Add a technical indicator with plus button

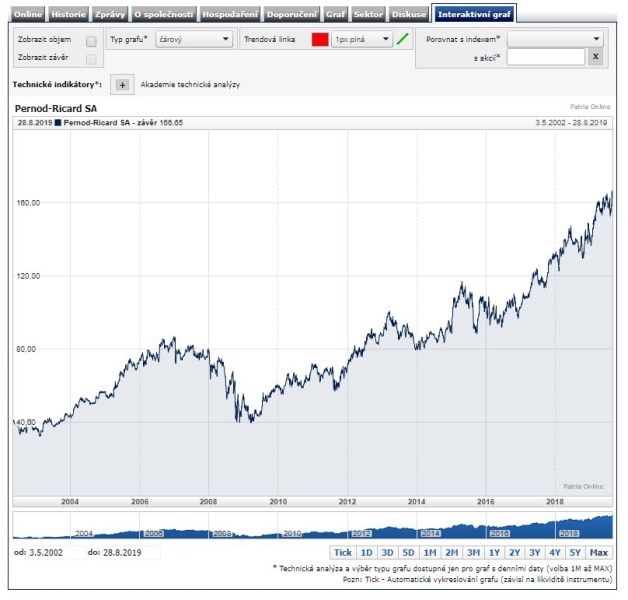(x=122, y=86)
